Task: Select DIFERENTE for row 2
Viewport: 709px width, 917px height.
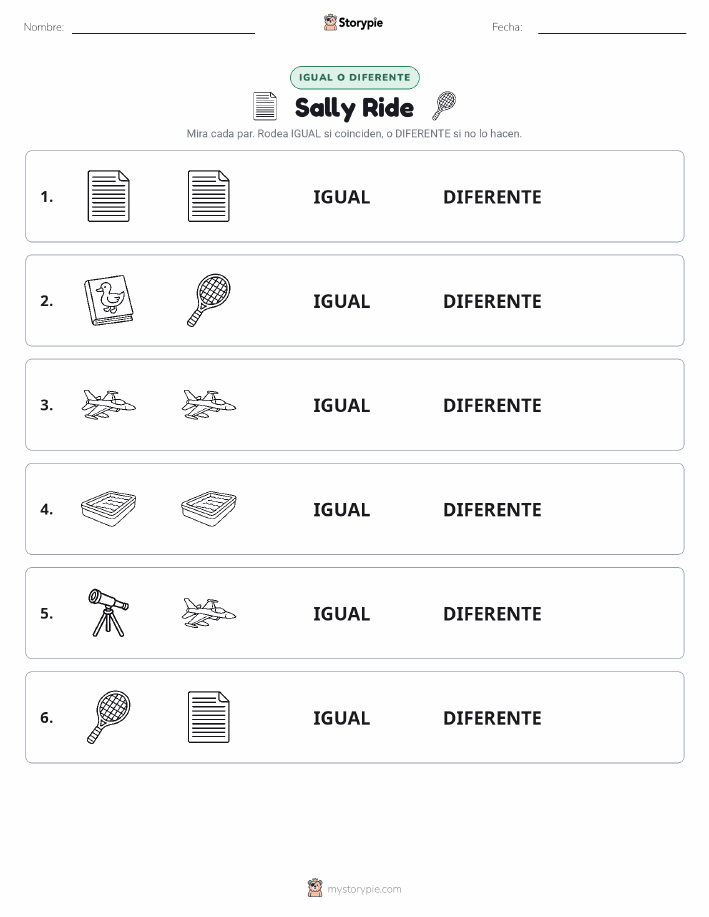Action: point(492,301)
